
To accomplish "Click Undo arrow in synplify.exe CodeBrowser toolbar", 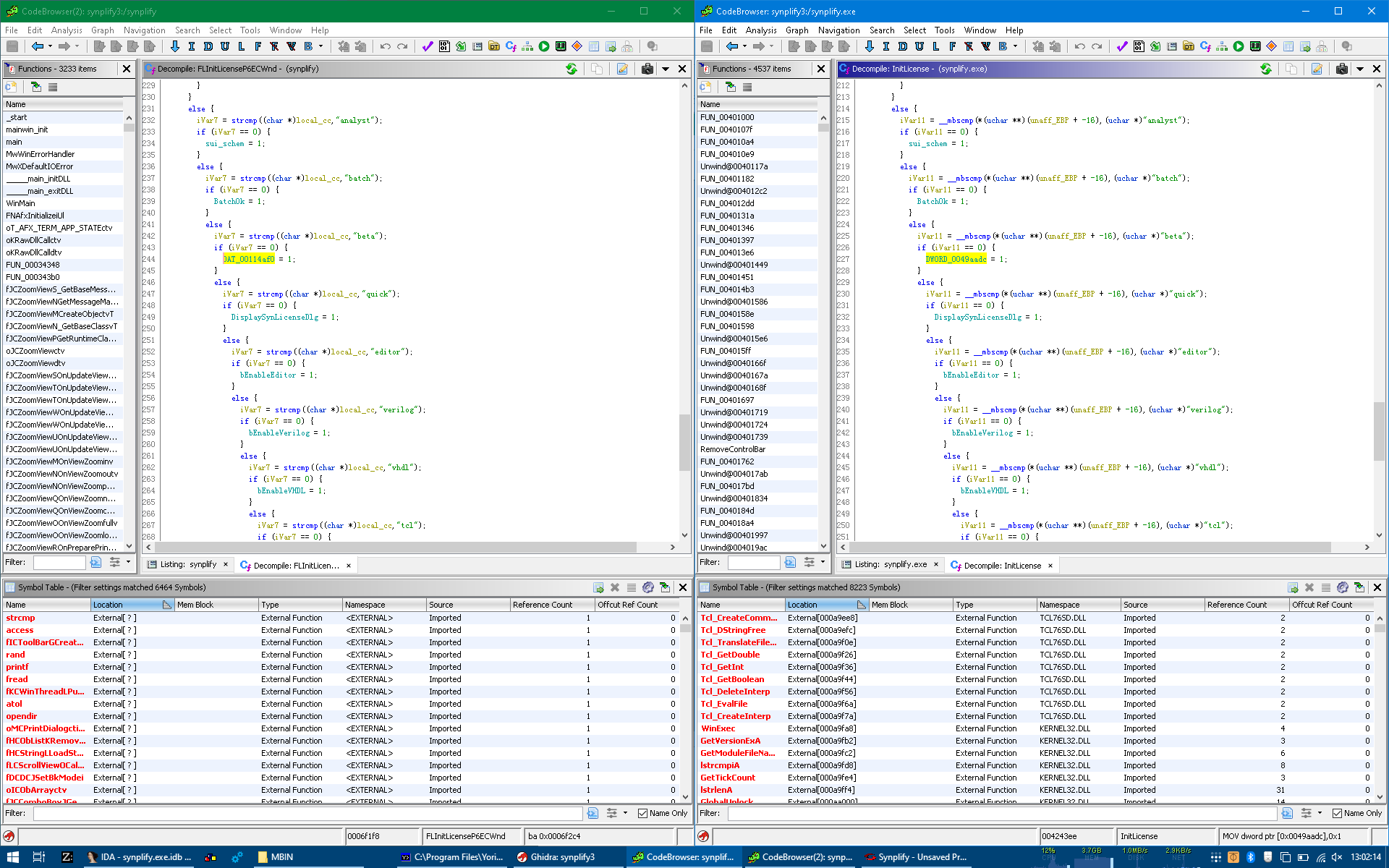I will tap(1079, 46).
